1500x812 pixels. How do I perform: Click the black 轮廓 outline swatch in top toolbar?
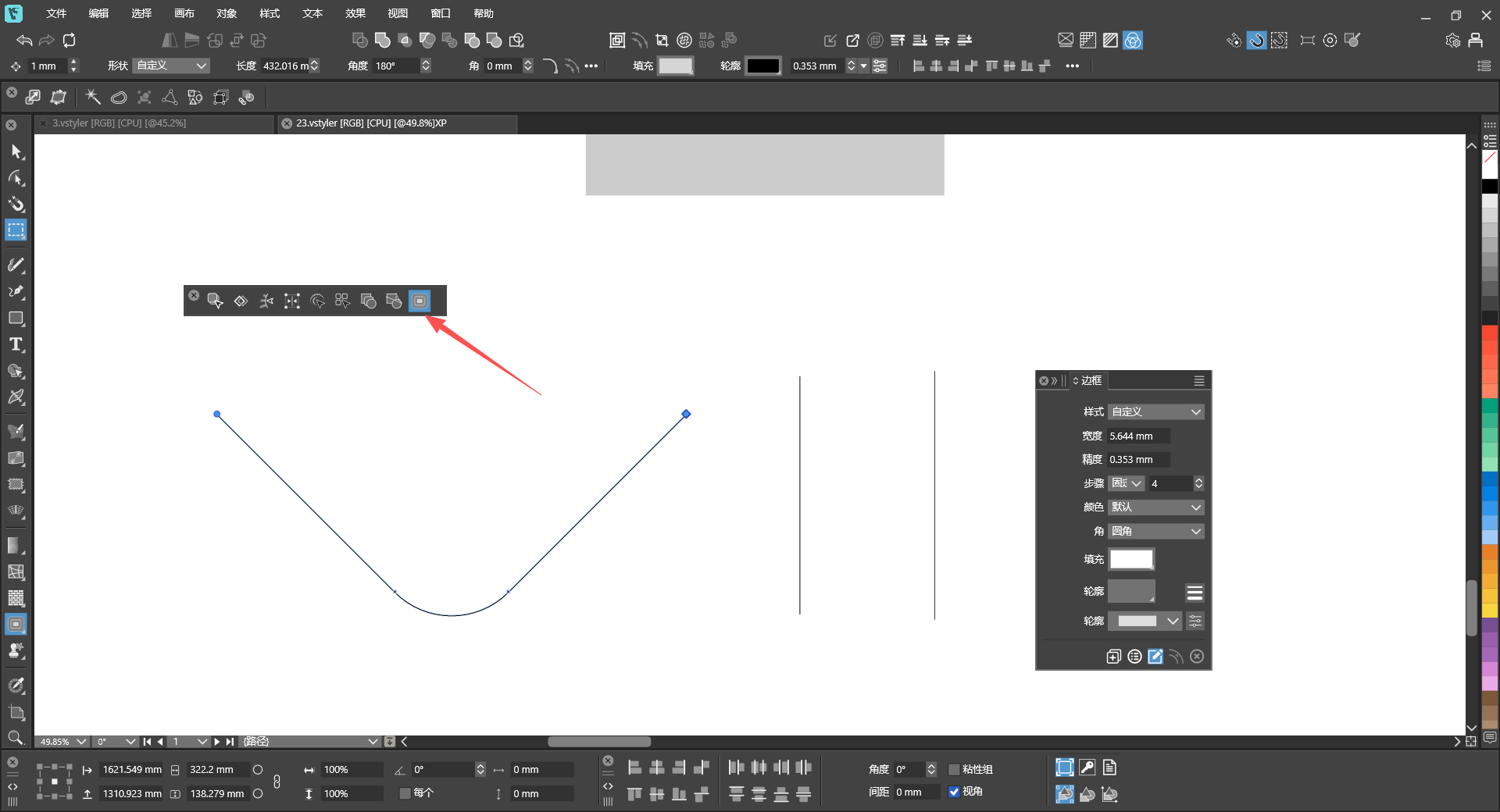click(763, 66)
